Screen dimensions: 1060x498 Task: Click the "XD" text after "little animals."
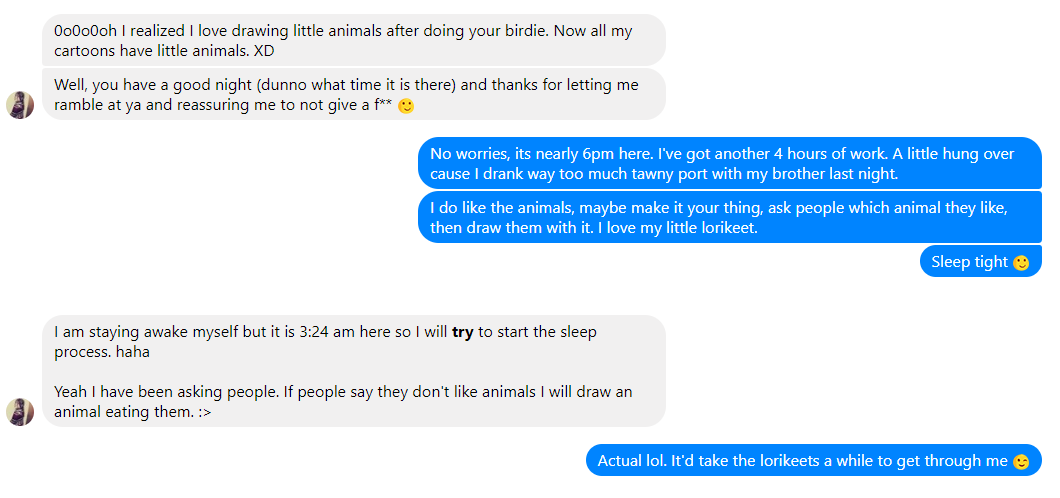point(264,50)
